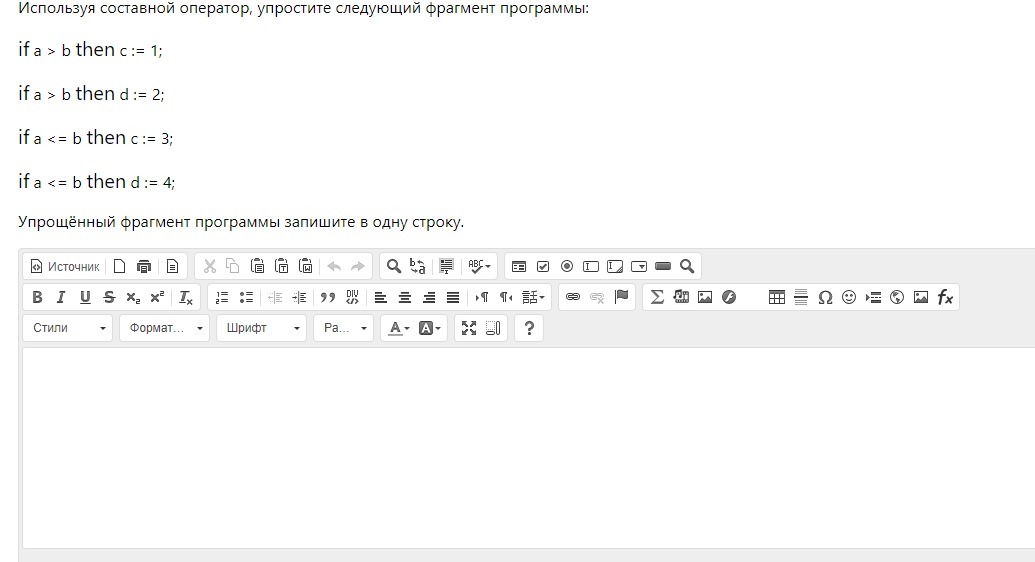This screenshot has width=1035, height=562.
Task: Insert a hyperlink with Link icon
Action: tap(573, 297)
